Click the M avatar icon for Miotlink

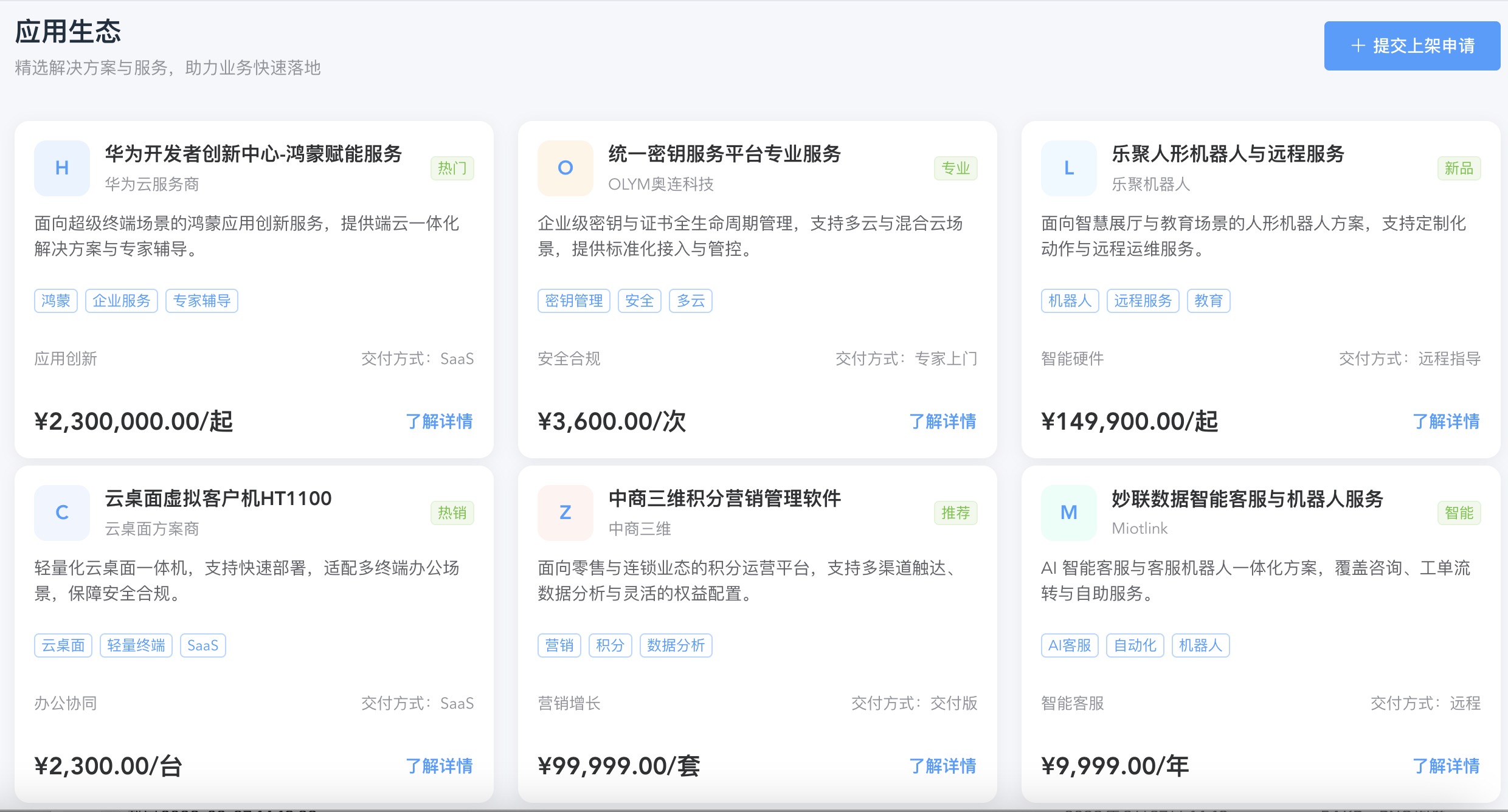1068,512
